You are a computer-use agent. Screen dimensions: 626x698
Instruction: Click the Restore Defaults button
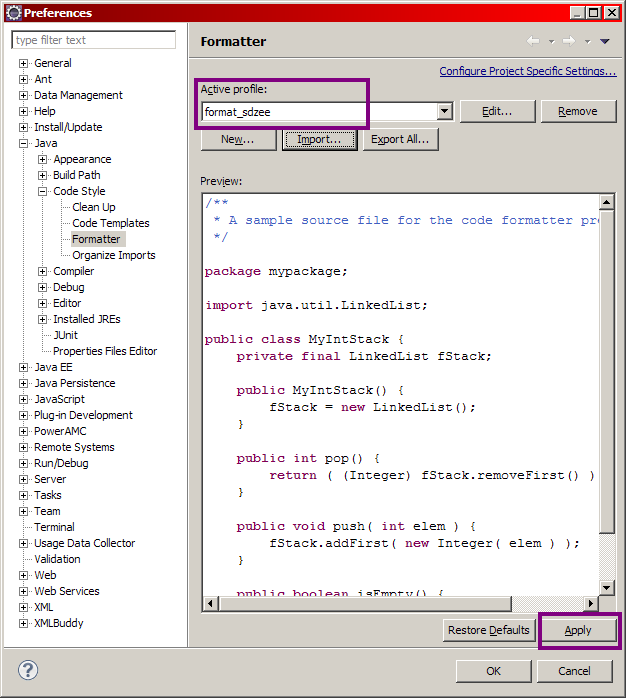pos(488,630)
